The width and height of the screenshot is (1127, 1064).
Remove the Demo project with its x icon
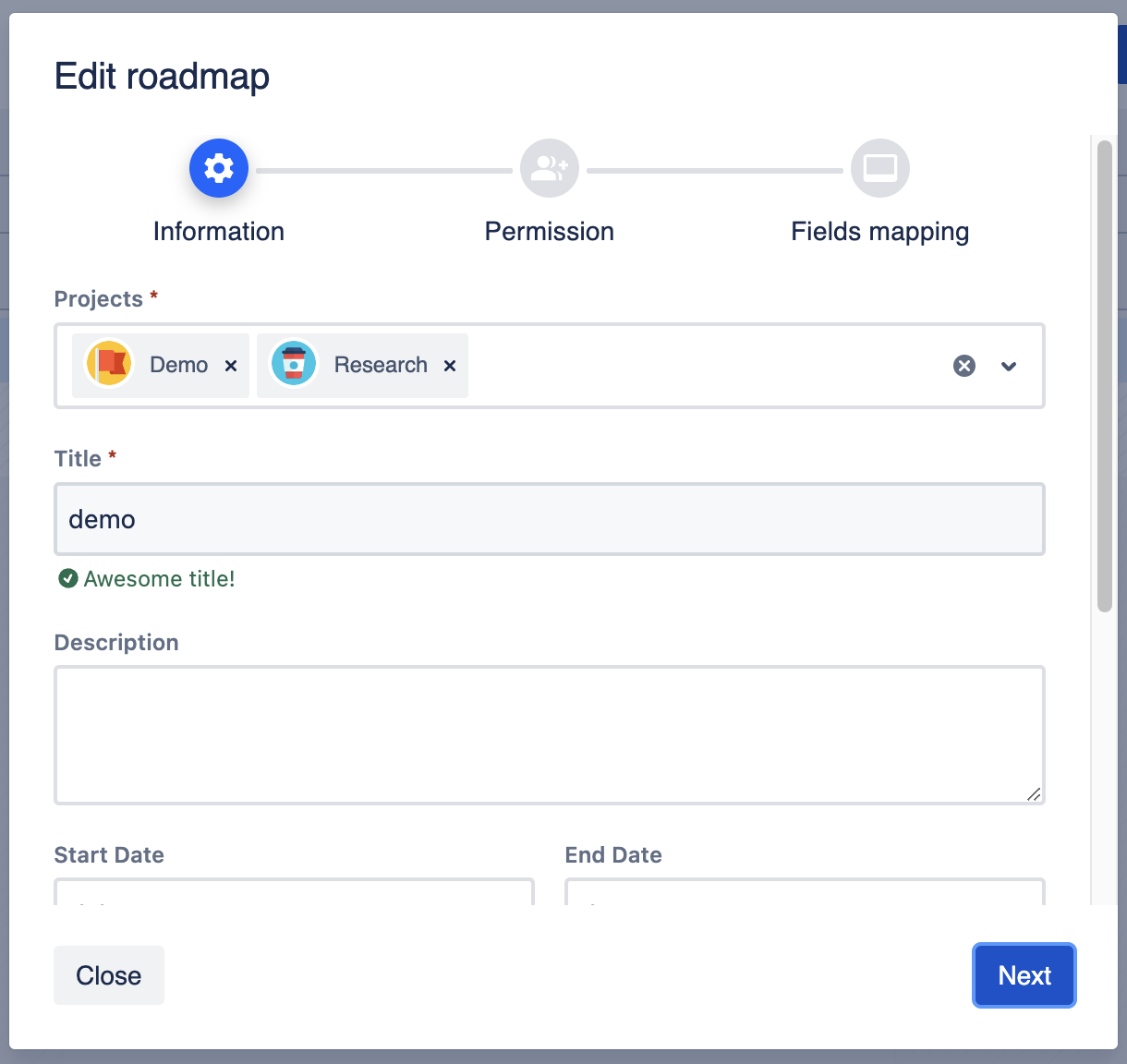[231, 366]
